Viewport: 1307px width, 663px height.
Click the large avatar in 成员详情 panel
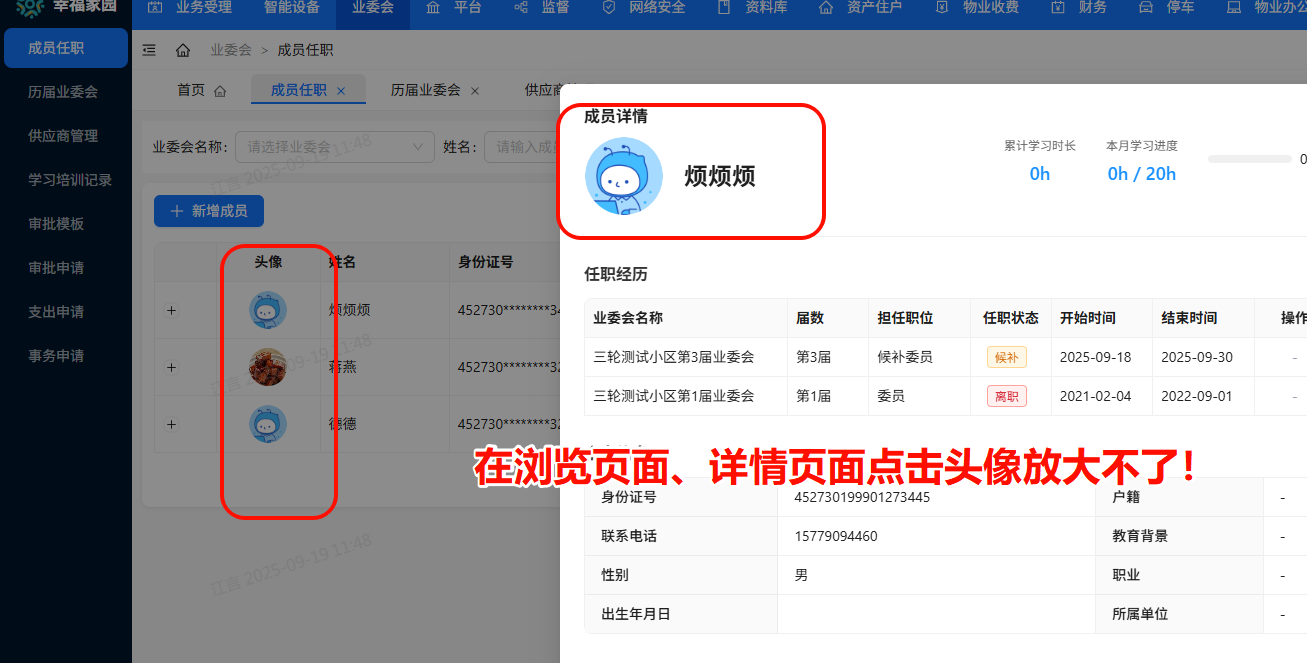click(x=624, y=177)
